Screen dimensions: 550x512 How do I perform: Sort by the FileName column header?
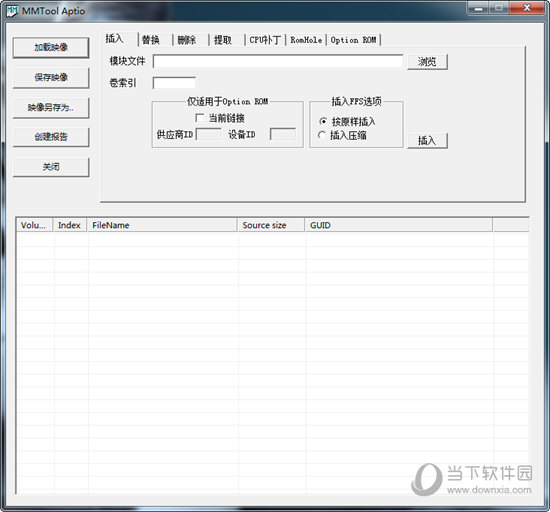162,225
